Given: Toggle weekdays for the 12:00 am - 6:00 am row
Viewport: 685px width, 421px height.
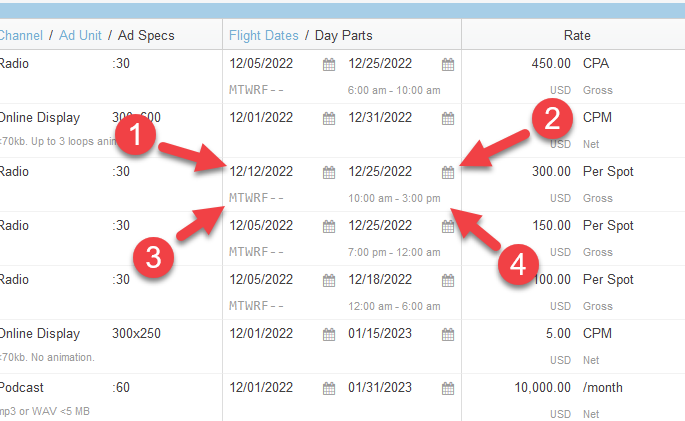Looking at the screenshot, I should click(256, 306).
